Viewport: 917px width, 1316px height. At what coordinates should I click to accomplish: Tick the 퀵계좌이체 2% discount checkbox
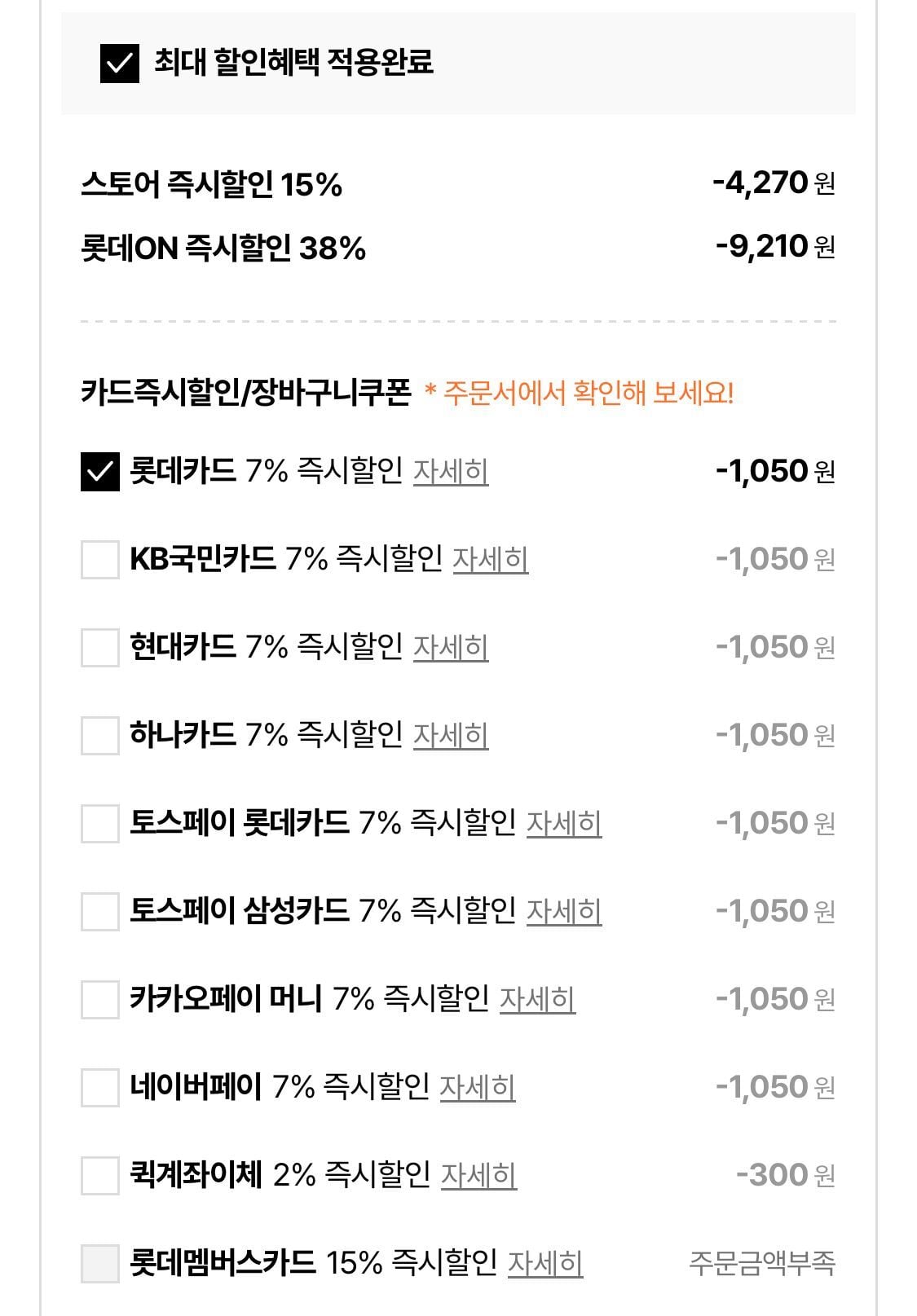click(x=100, y=1176)
